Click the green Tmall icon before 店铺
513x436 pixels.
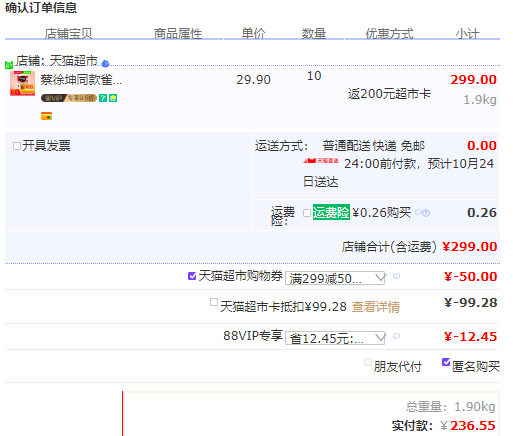coord(9,65)
